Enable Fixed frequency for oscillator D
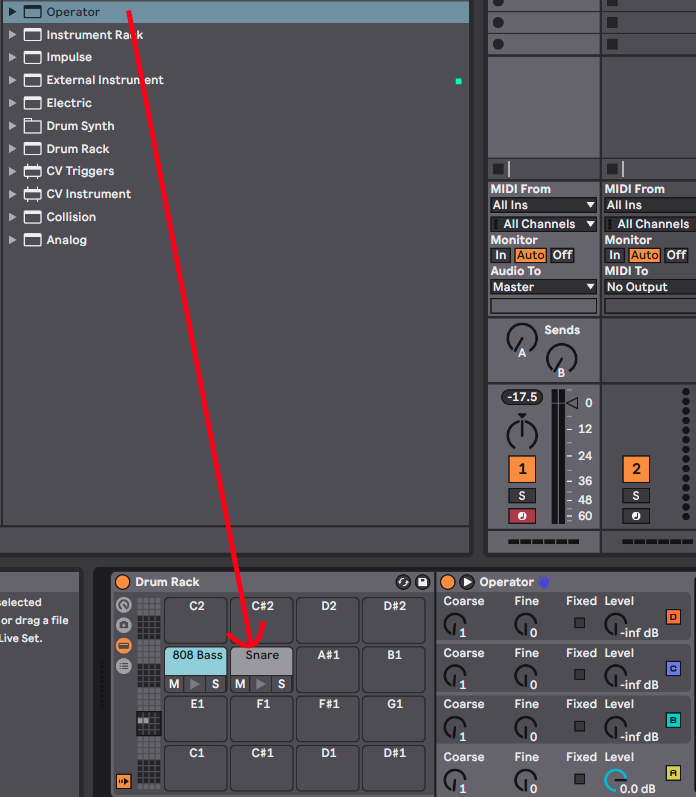Image resolution: width=696 pixels, height=797 pixels. tap(580, 623)
